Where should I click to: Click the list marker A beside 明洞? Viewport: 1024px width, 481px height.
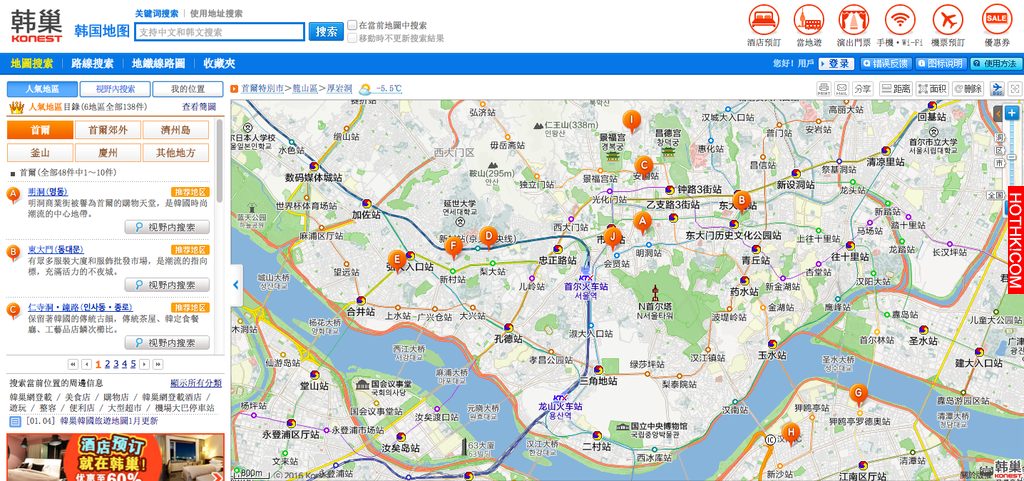click(13, 194)
